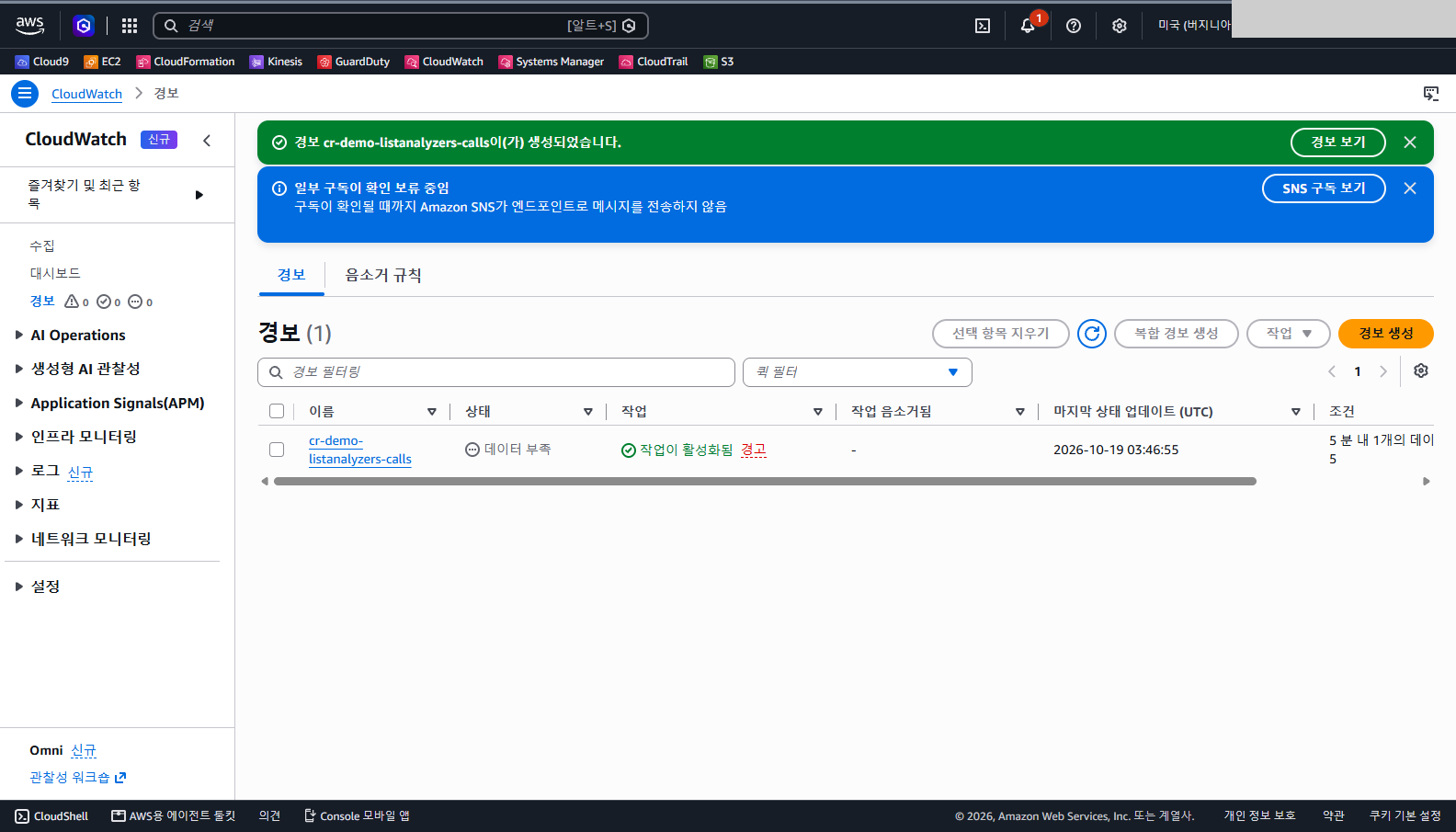1456x832 pixels.
Task: Open the 퀵 필터 dropdown
Action: point(858,372)
